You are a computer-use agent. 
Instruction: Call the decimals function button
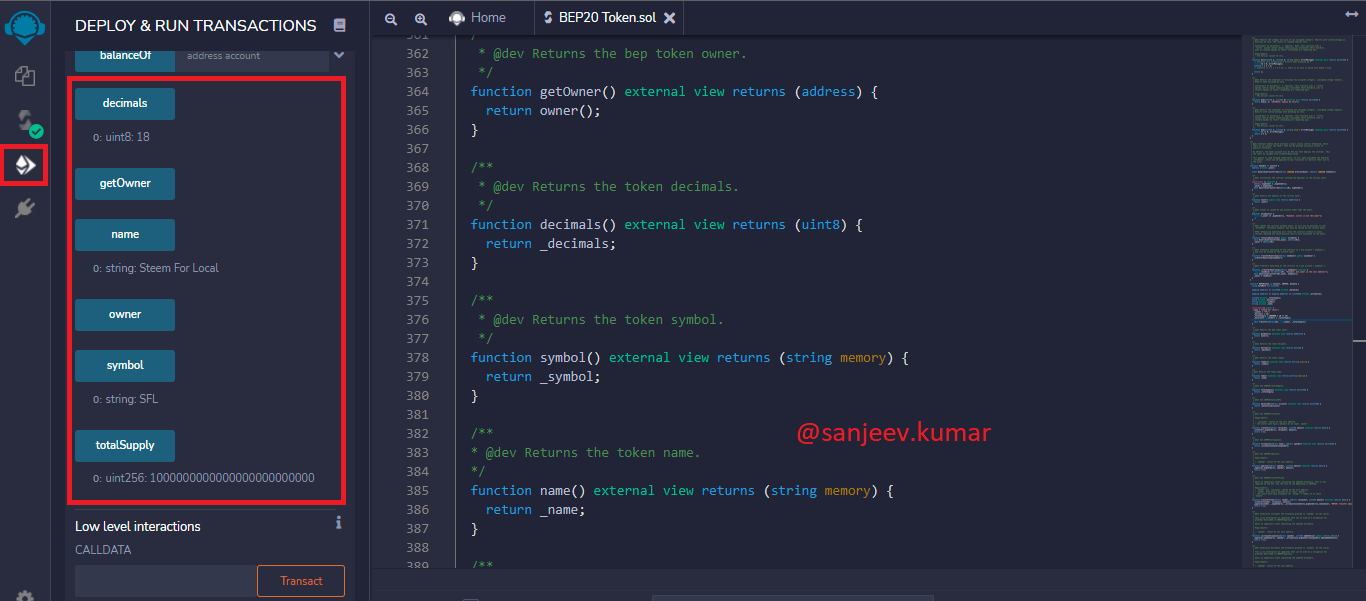pyautogui.click(x=125, y=103)
